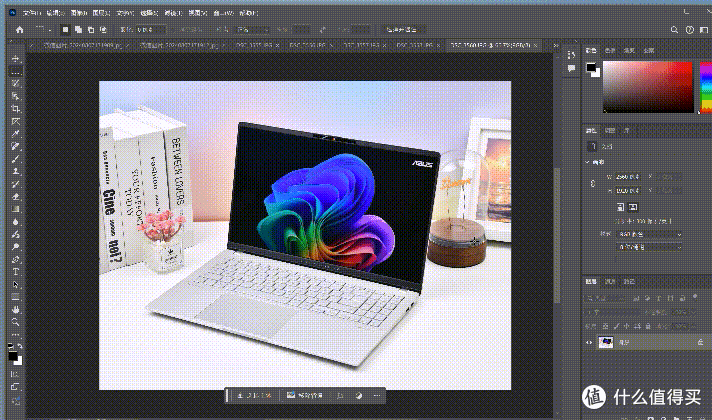Click the Home icon in options bar
Viewport: 712px width, 420px height.
coord(20,30)
